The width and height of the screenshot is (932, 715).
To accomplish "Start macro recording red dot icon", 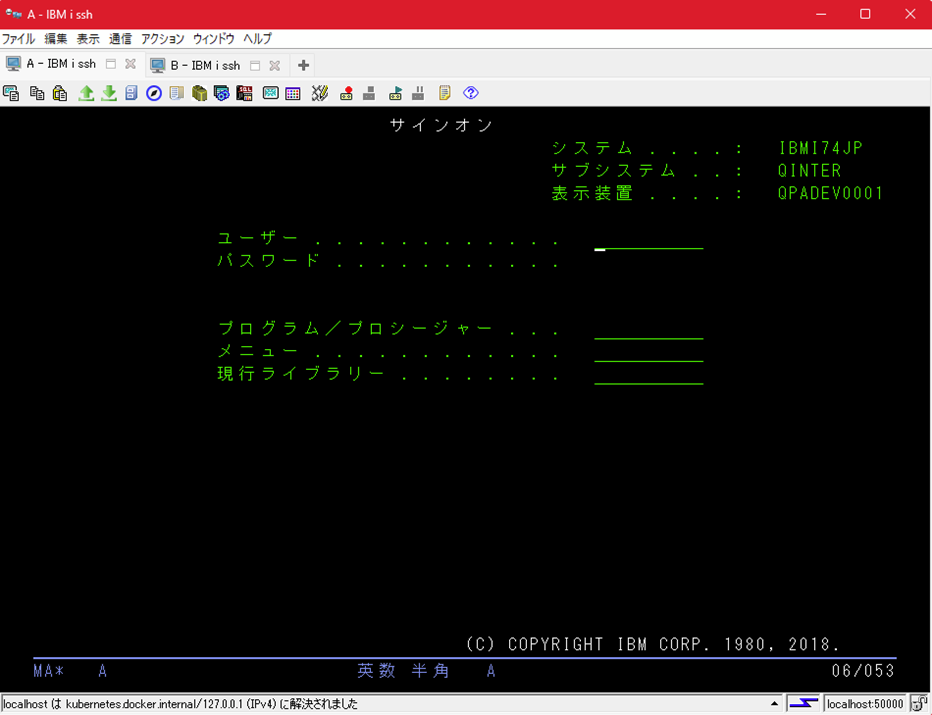I will 347,93.
